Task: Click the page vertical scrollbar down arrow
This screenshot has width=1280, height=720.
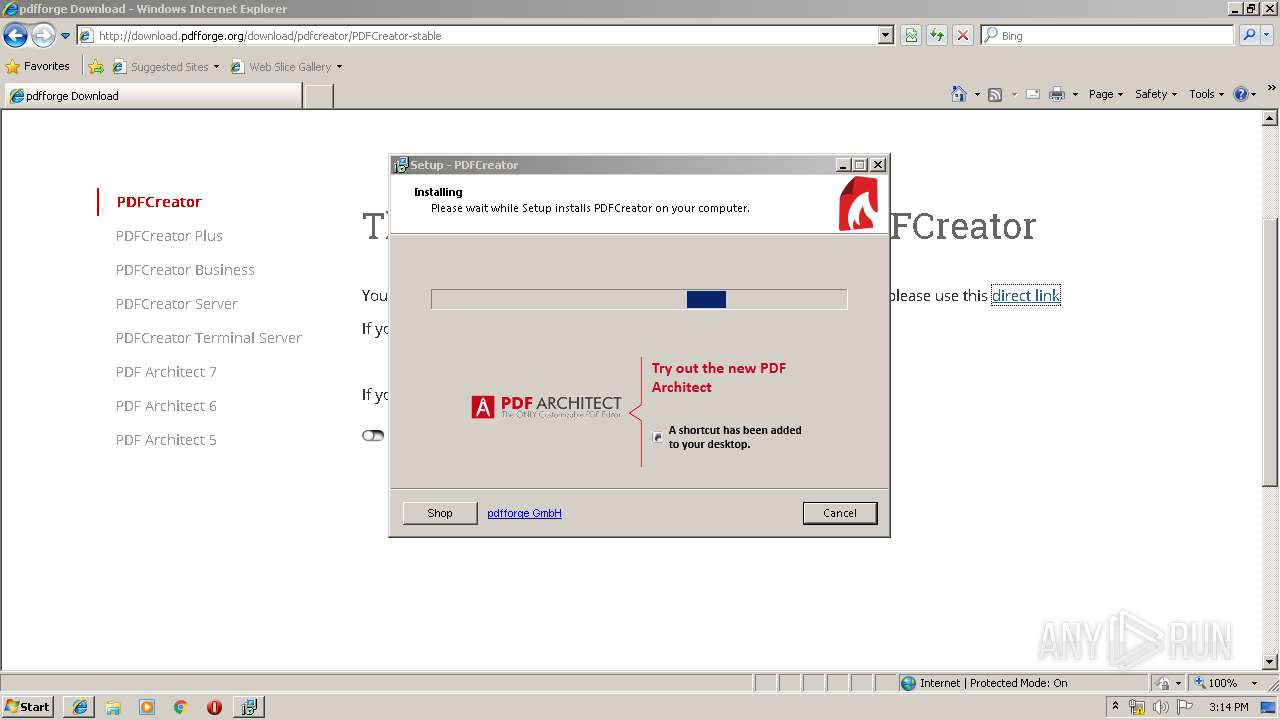Action: pos(1270,662)
